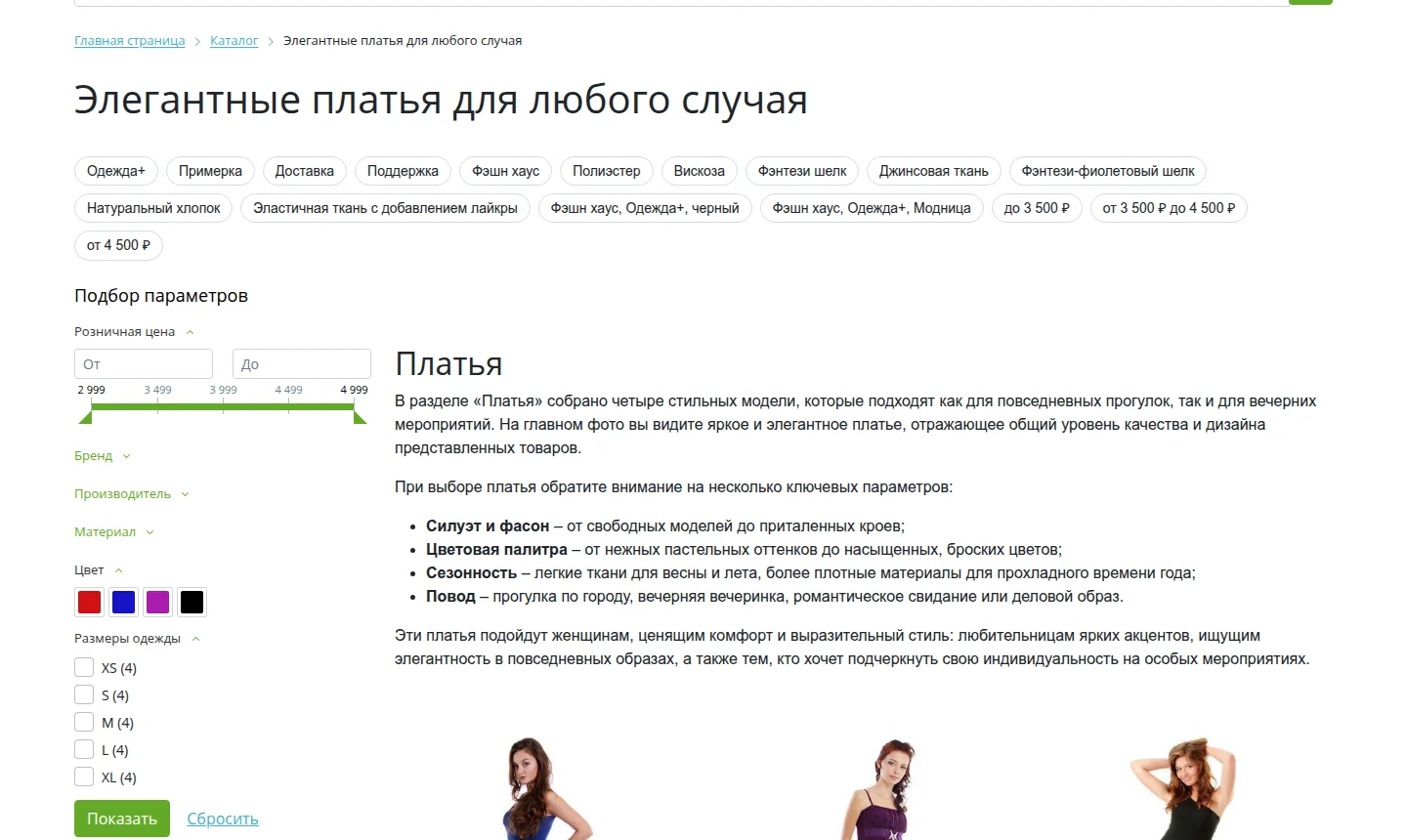Focus the До maximum price field

click(302, 363)
